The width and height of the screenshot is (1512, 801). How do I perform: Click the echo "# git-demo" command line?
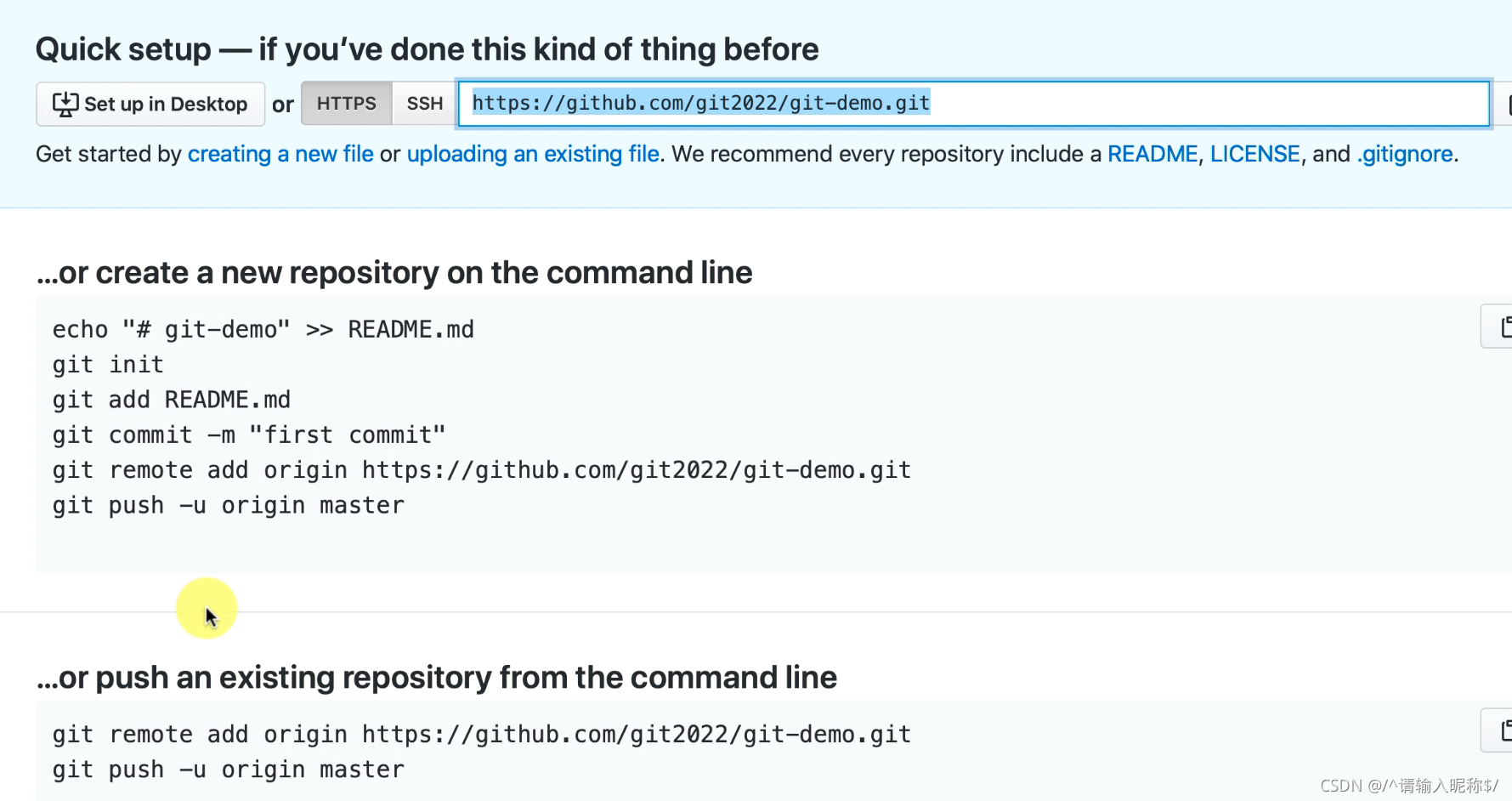point(263,330)
